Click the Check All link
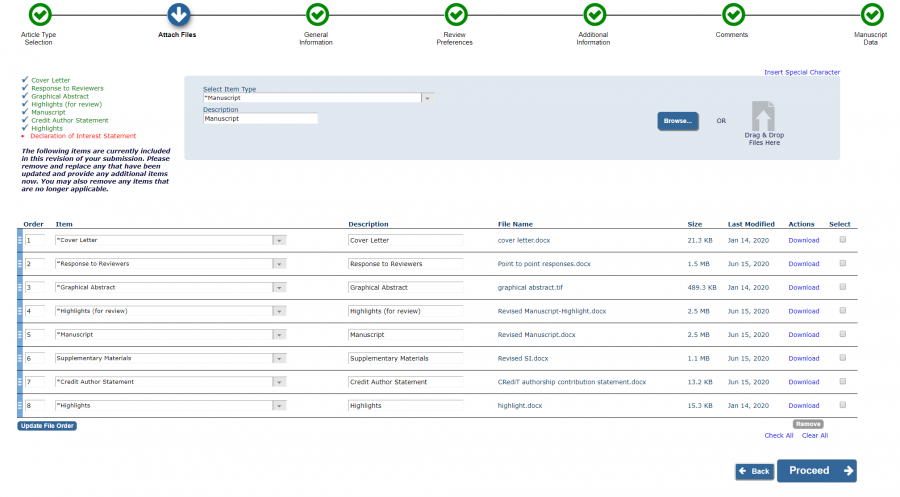The width and height of the screenshot is (900, 497). [779, 435]
